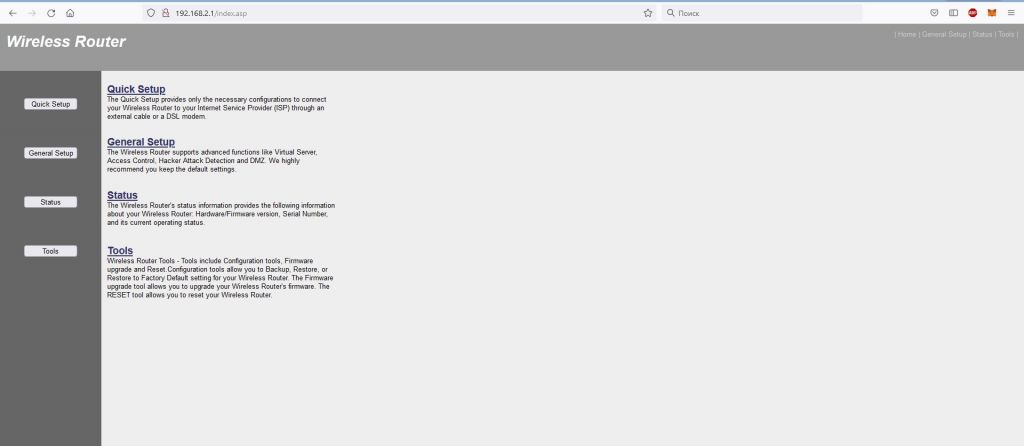Click the search magnifier icon

tap(670, 13)
